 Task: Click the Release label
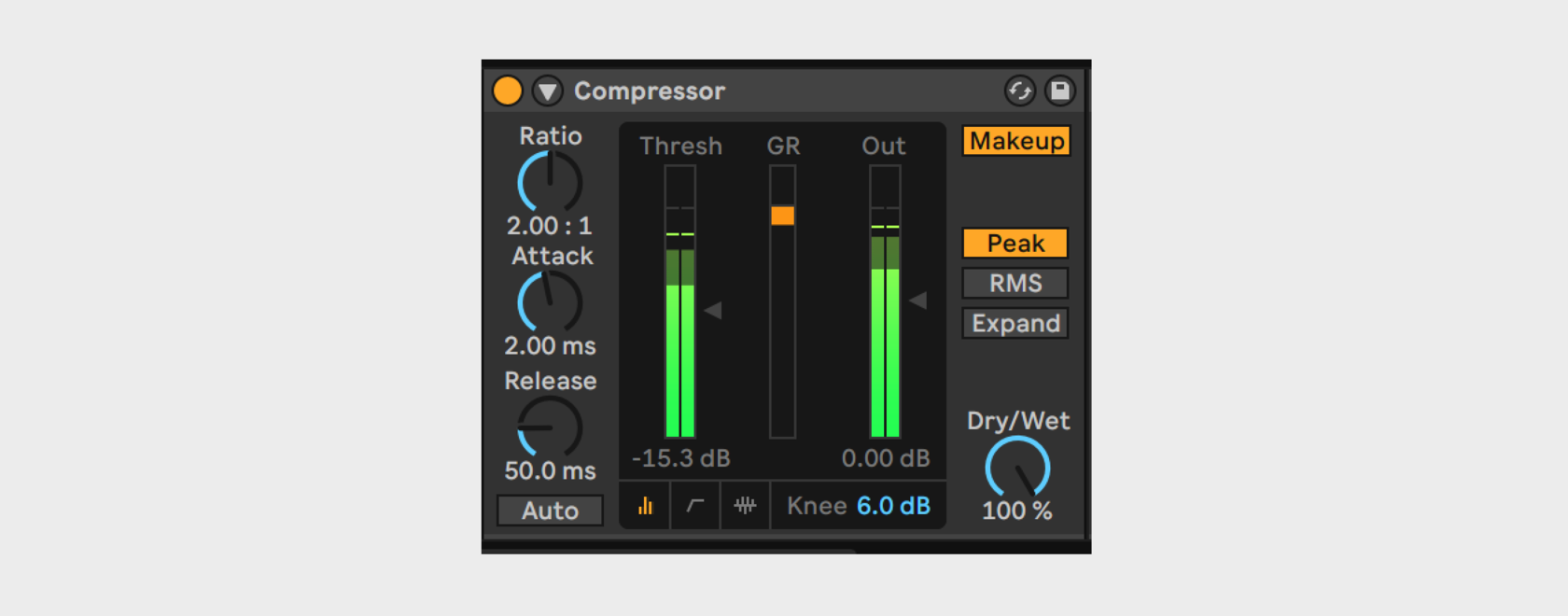click(551, 381)
